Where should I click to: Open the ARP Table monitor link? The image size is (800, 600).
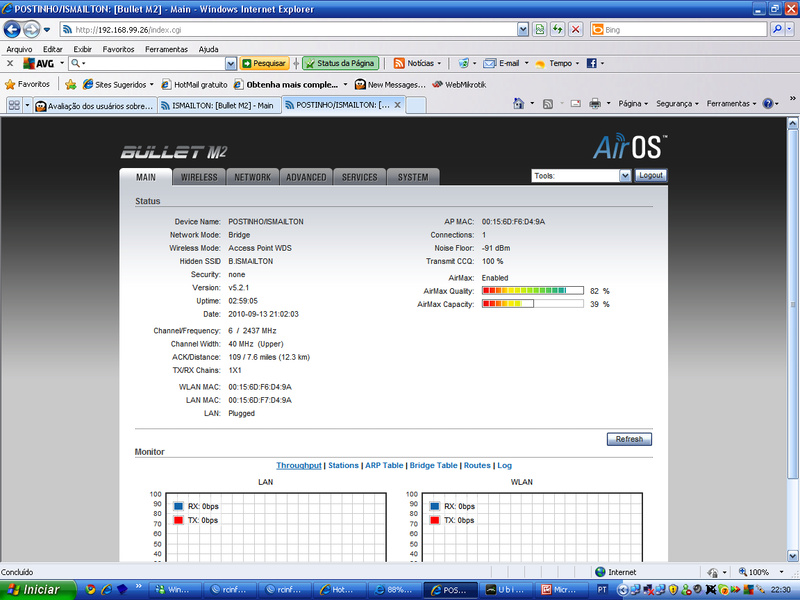384,465
